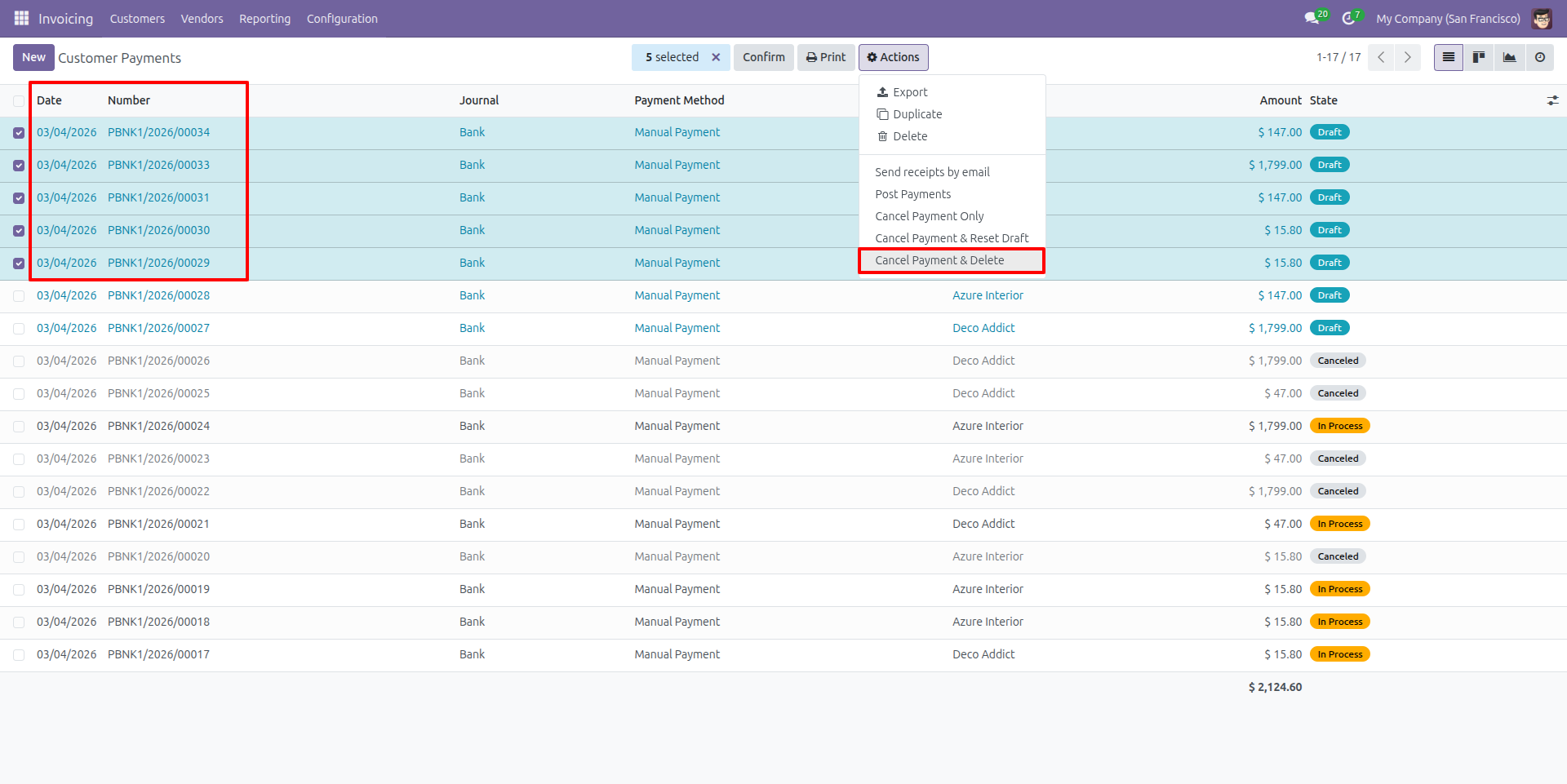The width and height of the screenshot is (1567, 784).
Task: Click the pager 1-17 / 17
Action: tap(1338, 57)
